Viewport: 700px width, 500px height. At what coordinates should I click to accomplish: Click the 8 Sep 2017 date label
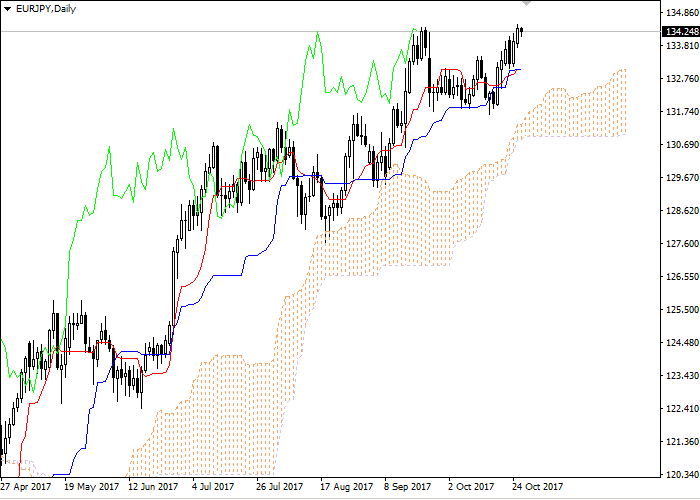(408, 487)
